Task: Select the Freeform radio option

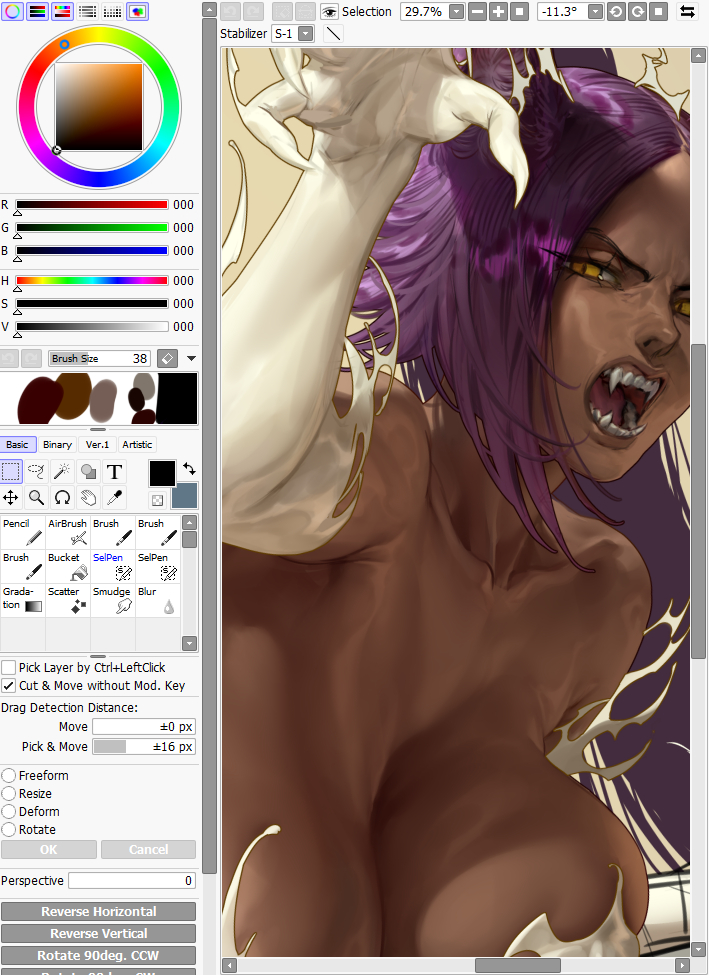Action: point(9,775)
